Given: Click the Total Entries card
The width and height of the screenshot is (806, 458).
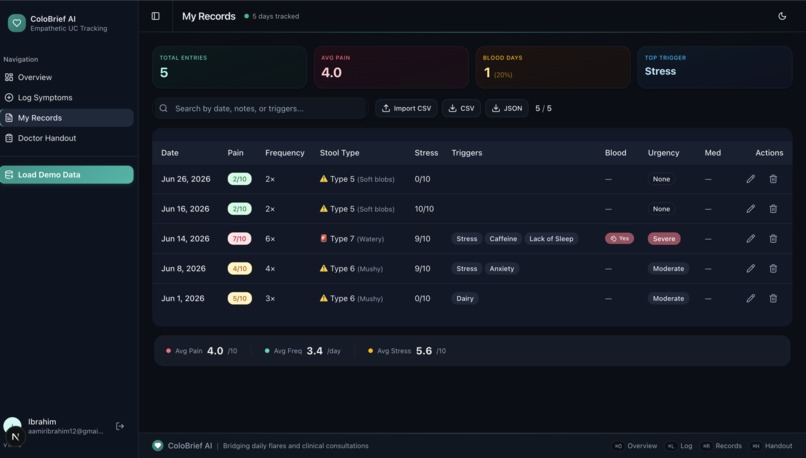Looking at the screenshot, I should (x=230, y=67).
